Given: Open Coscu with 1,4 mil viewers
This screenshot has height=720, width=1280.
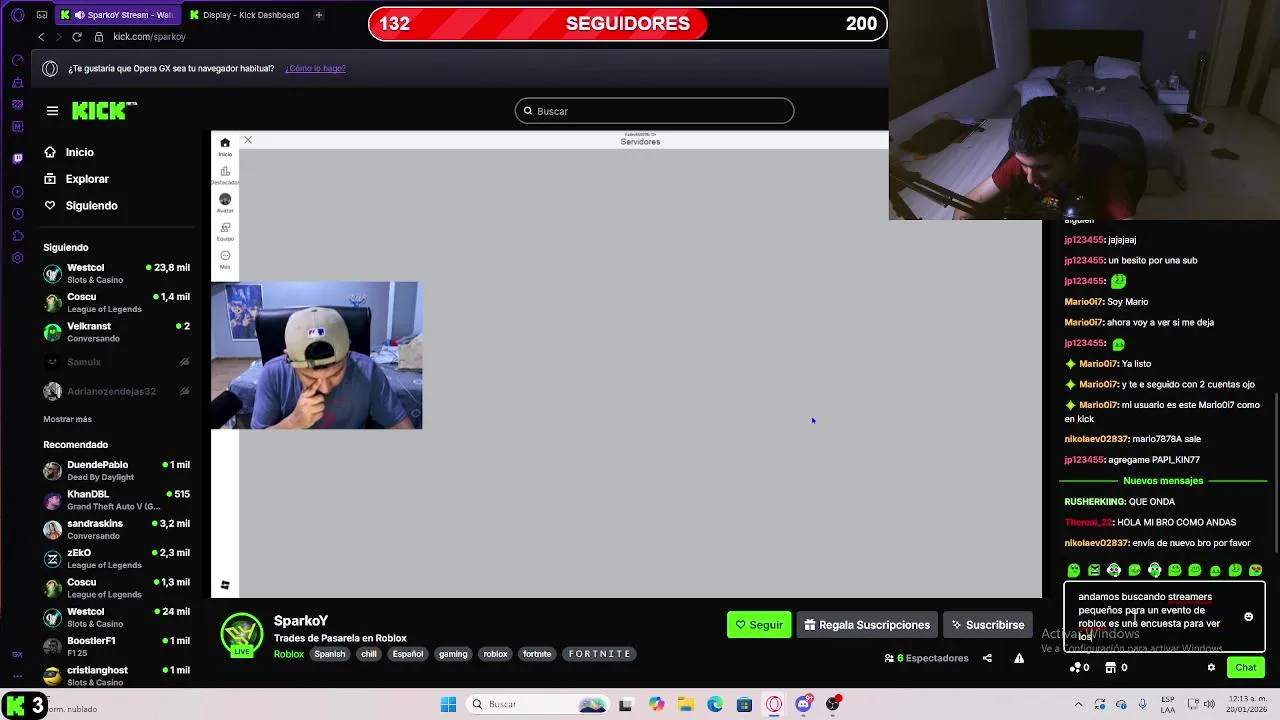Looking at the screenshot, I should [x=116, y=303].
